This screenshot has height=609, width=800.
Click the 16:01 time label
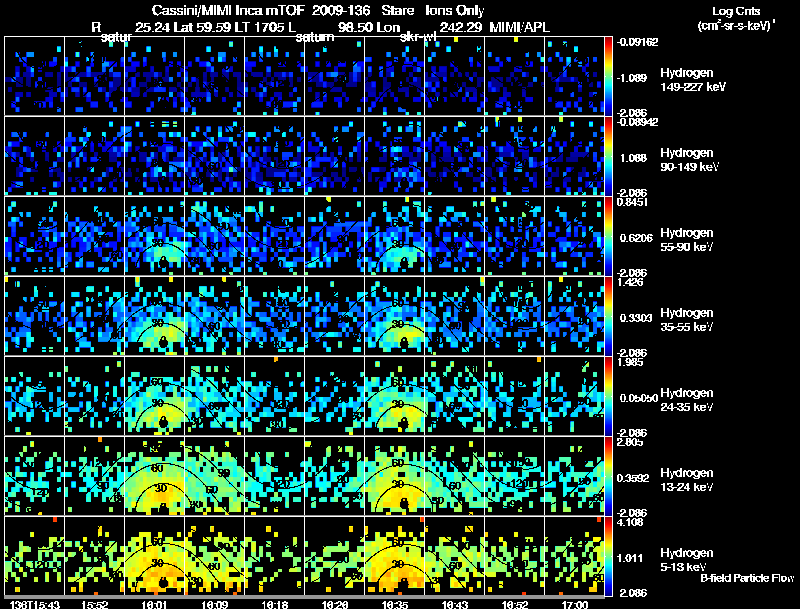point(154,605)
